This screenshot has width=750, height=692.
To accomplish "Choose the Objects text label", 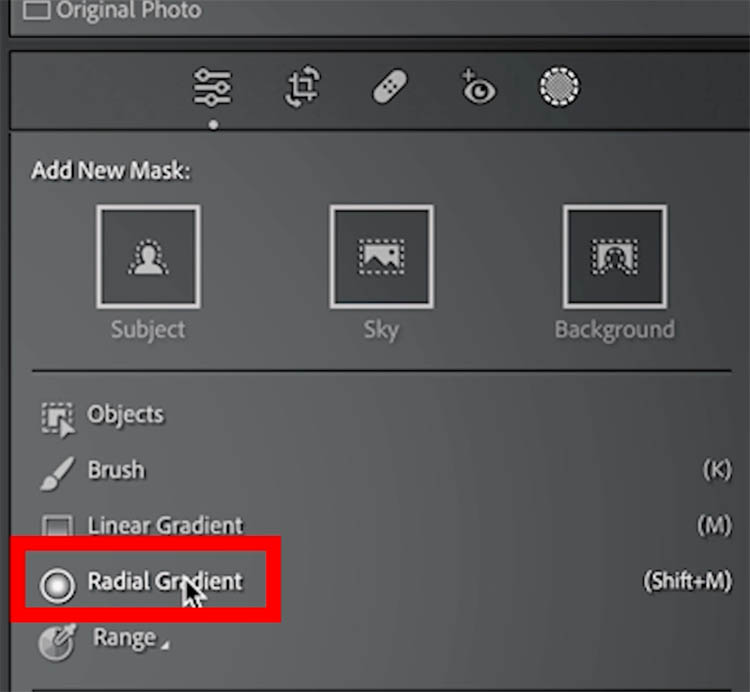I will tap(125, 414).
